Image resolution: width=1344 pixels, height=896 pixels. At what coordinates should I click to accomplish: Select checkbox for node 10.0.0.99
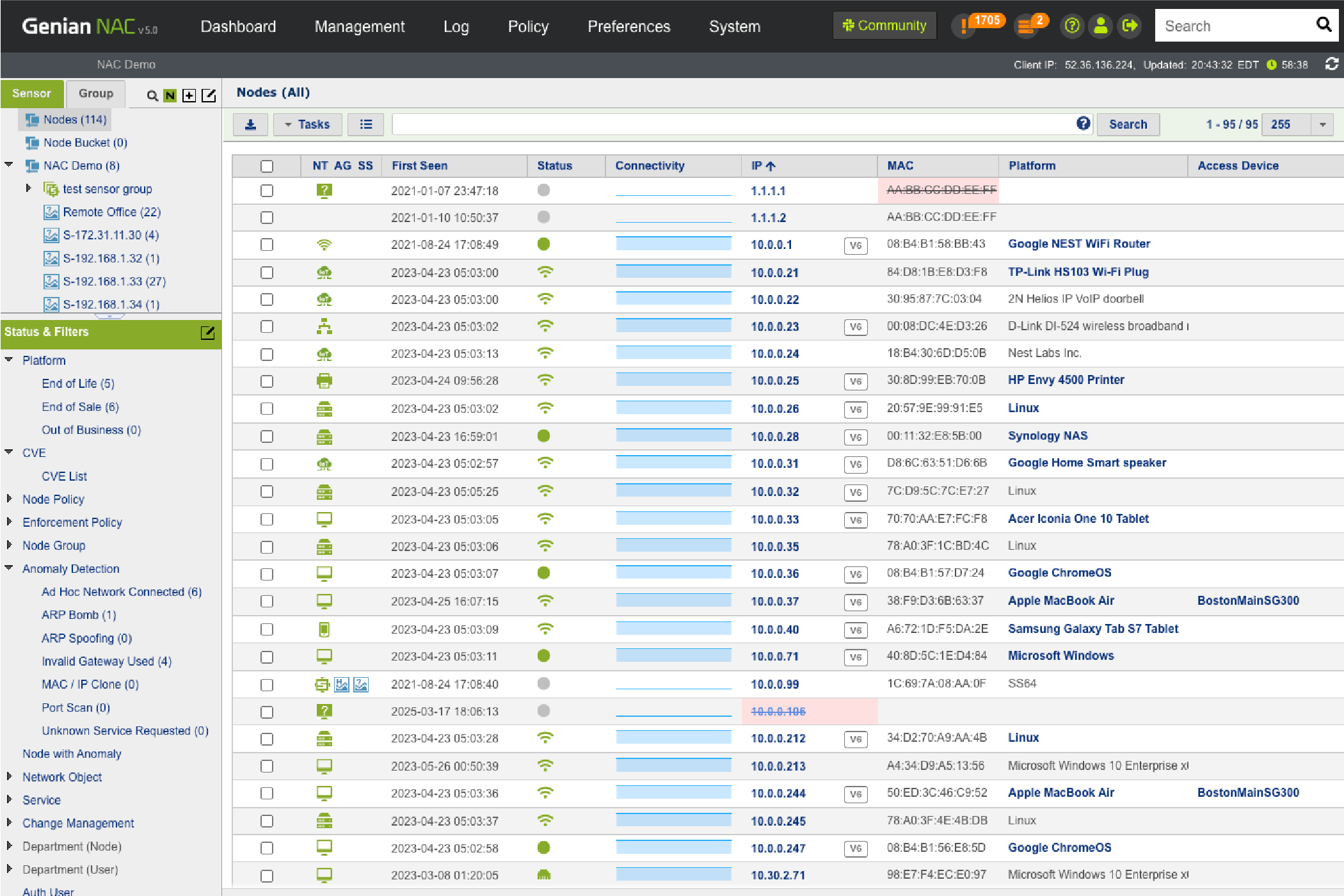(267, 685)
